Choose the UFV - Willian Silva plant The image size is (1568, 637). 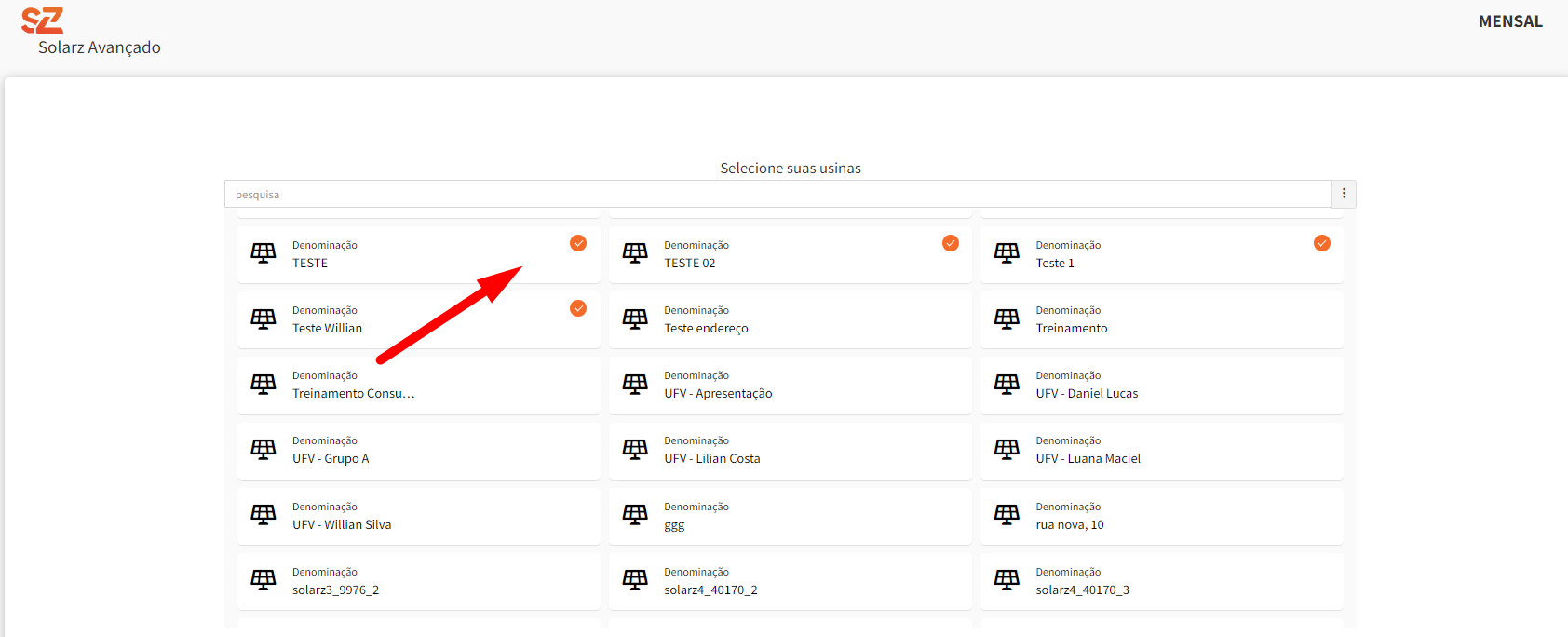pos(418,516)
